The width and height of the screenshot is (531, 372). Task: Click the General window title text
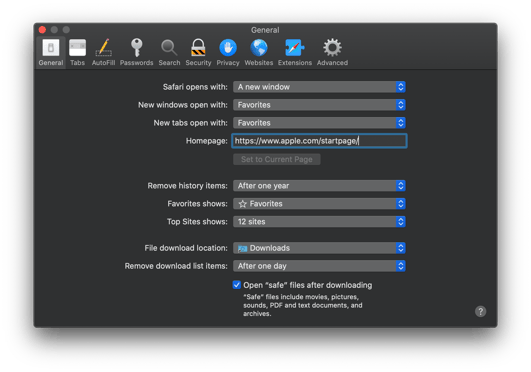(x=265, y=30)
